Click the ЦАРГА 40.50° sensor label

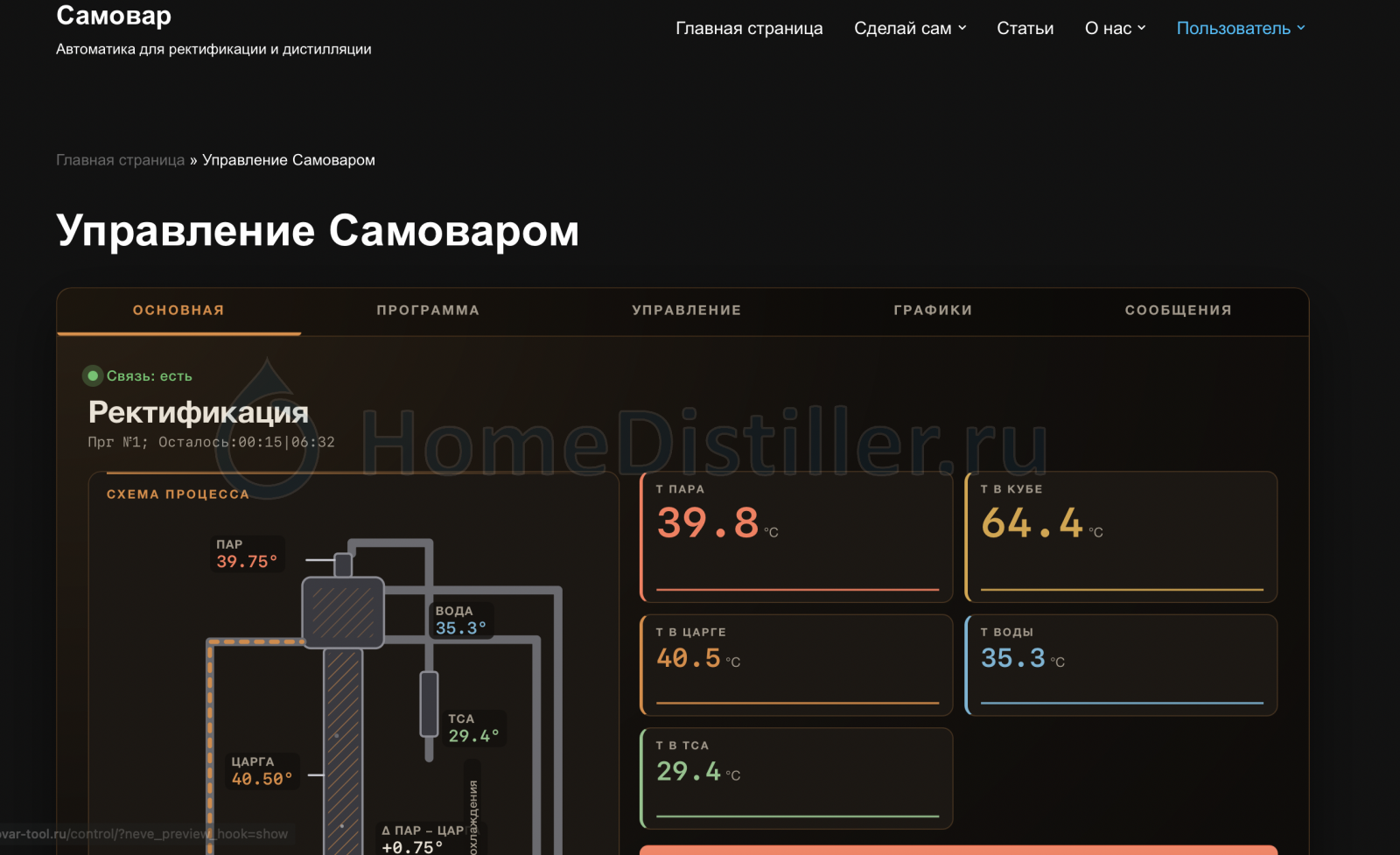pos(262,771)
